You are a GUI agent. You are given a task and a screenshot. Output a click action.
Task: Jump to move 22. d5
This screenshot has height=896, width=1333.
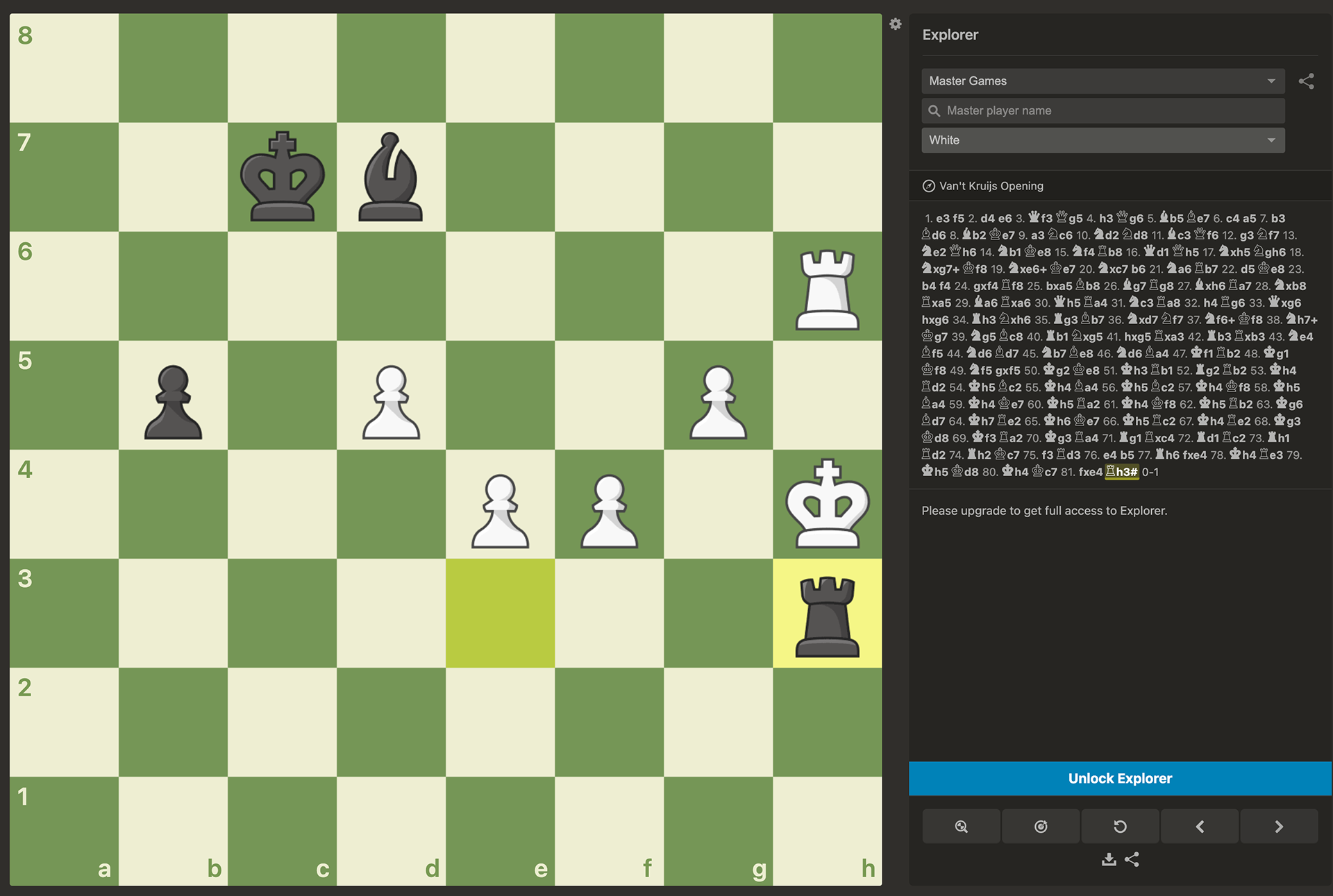1248,269
